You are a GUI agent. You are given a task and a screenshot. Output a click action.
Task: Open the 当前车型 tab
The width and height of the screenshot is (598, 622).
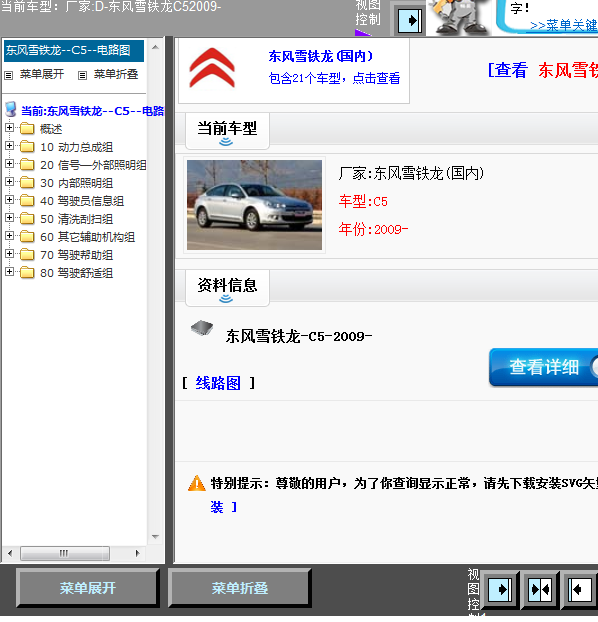tap(227, 131)
